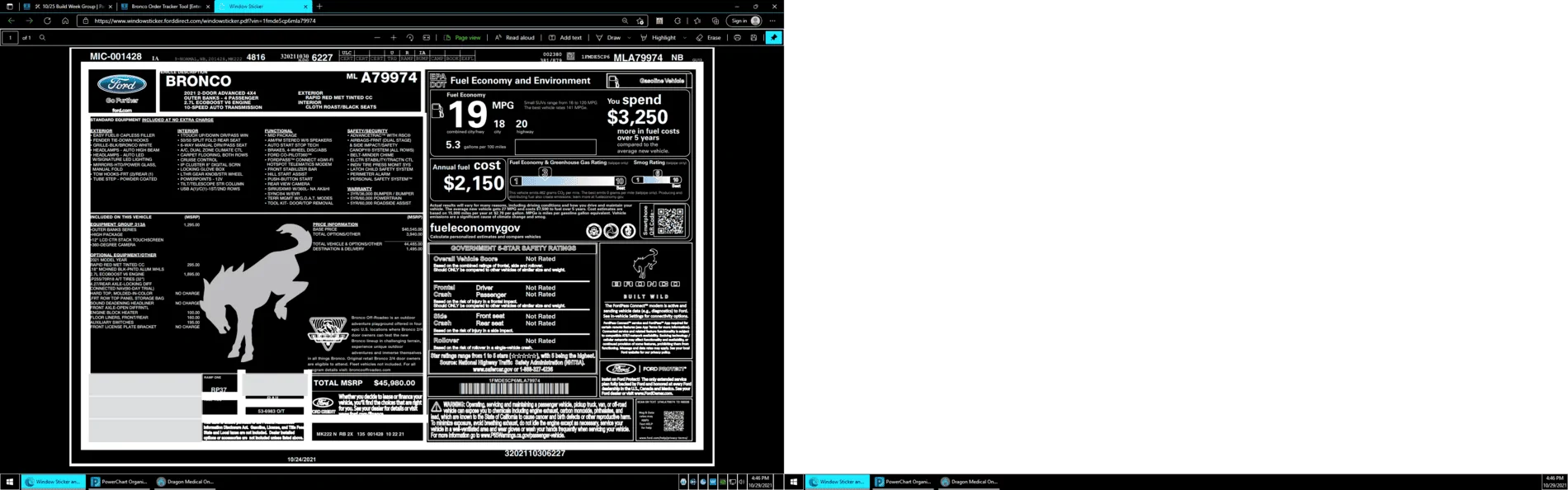Image resolution: width=1568 pixels, height=490 pixels.
Task: Fit the PDF to page width
Action: pyautogui.click(x=427, y=37)
